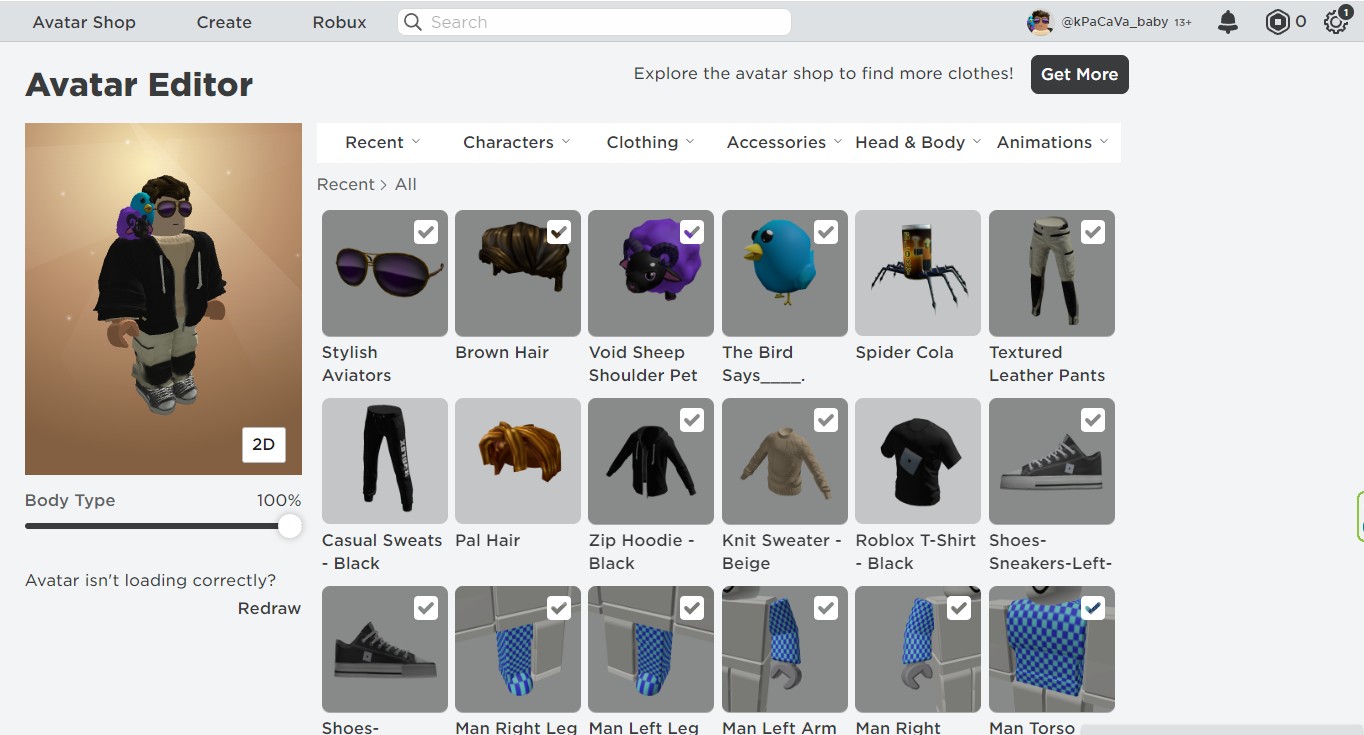Select the Zip Hoodie - Black image
Screen dimensions: 1364x735
pyautogui.click(x=651, y=461)
